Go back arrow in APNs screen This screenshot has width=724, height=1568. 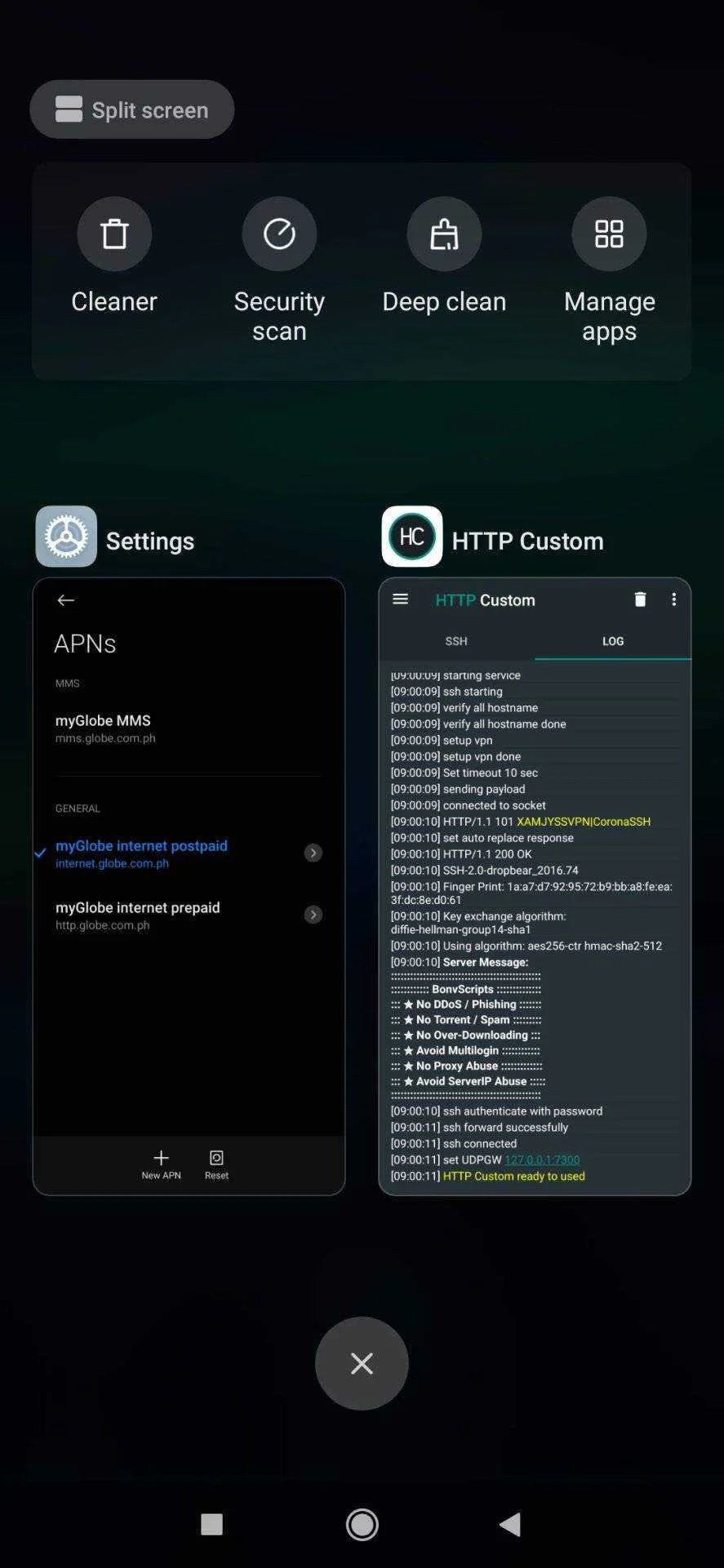66,600
